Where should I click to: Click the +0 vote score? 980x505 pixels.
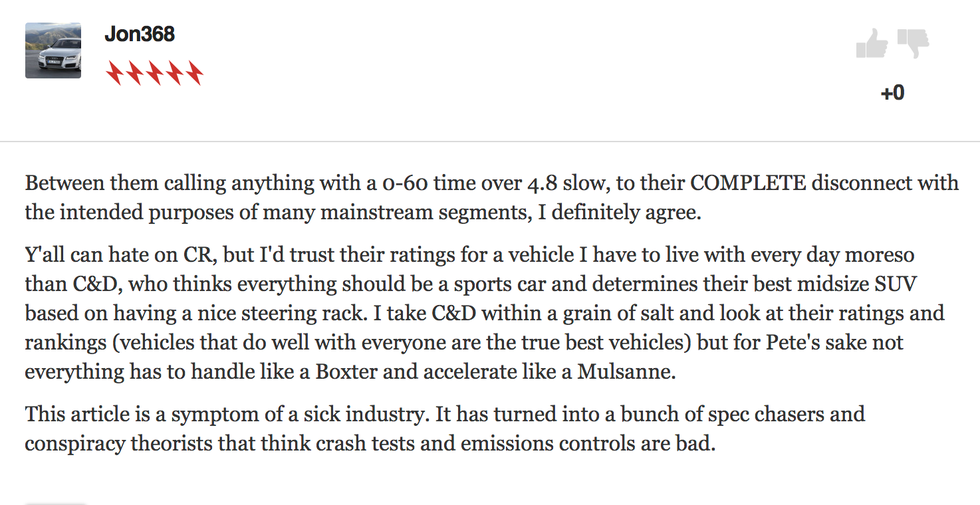click(892, 92)
